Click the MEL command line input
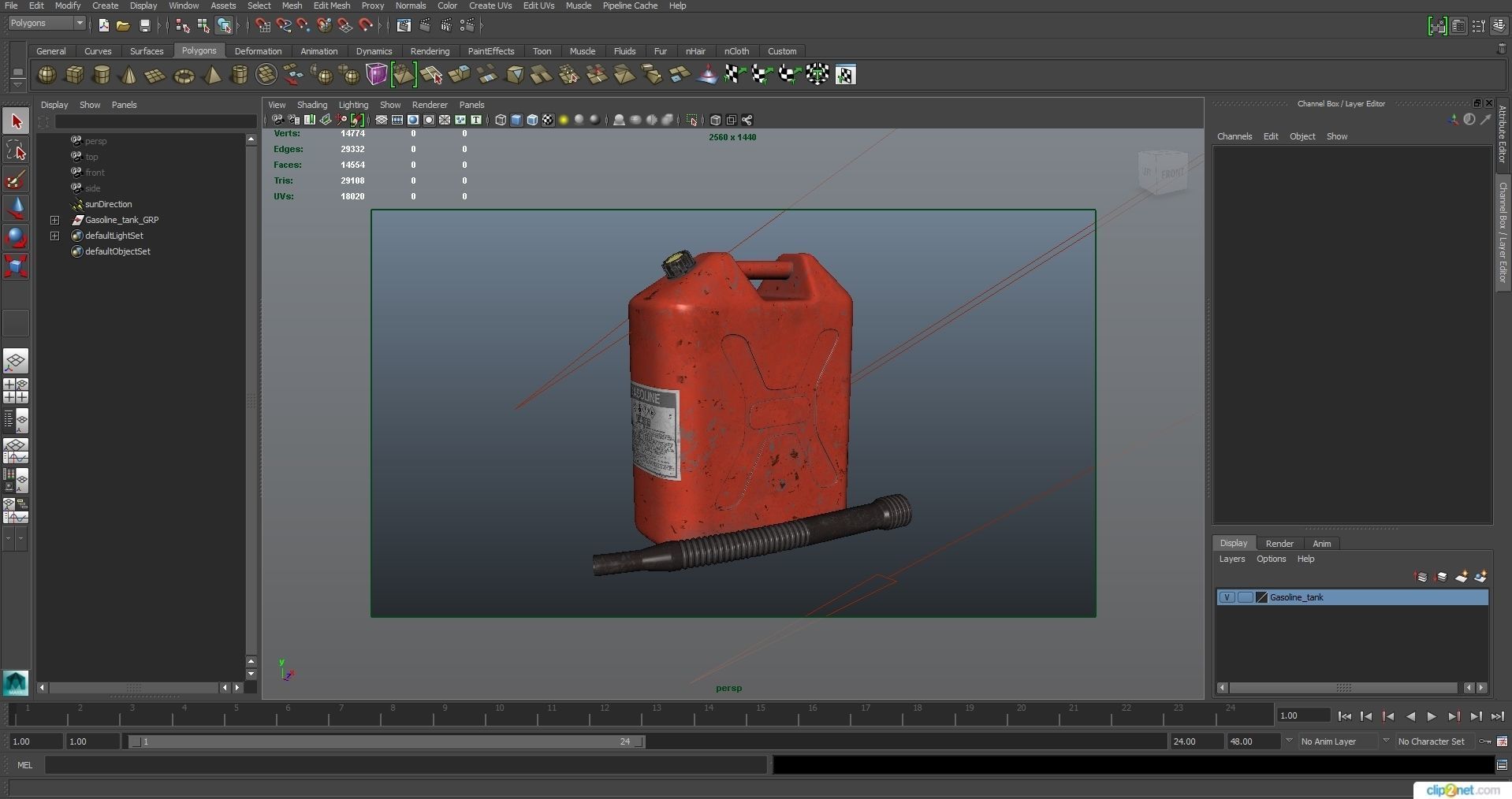 tap(405, 764)
